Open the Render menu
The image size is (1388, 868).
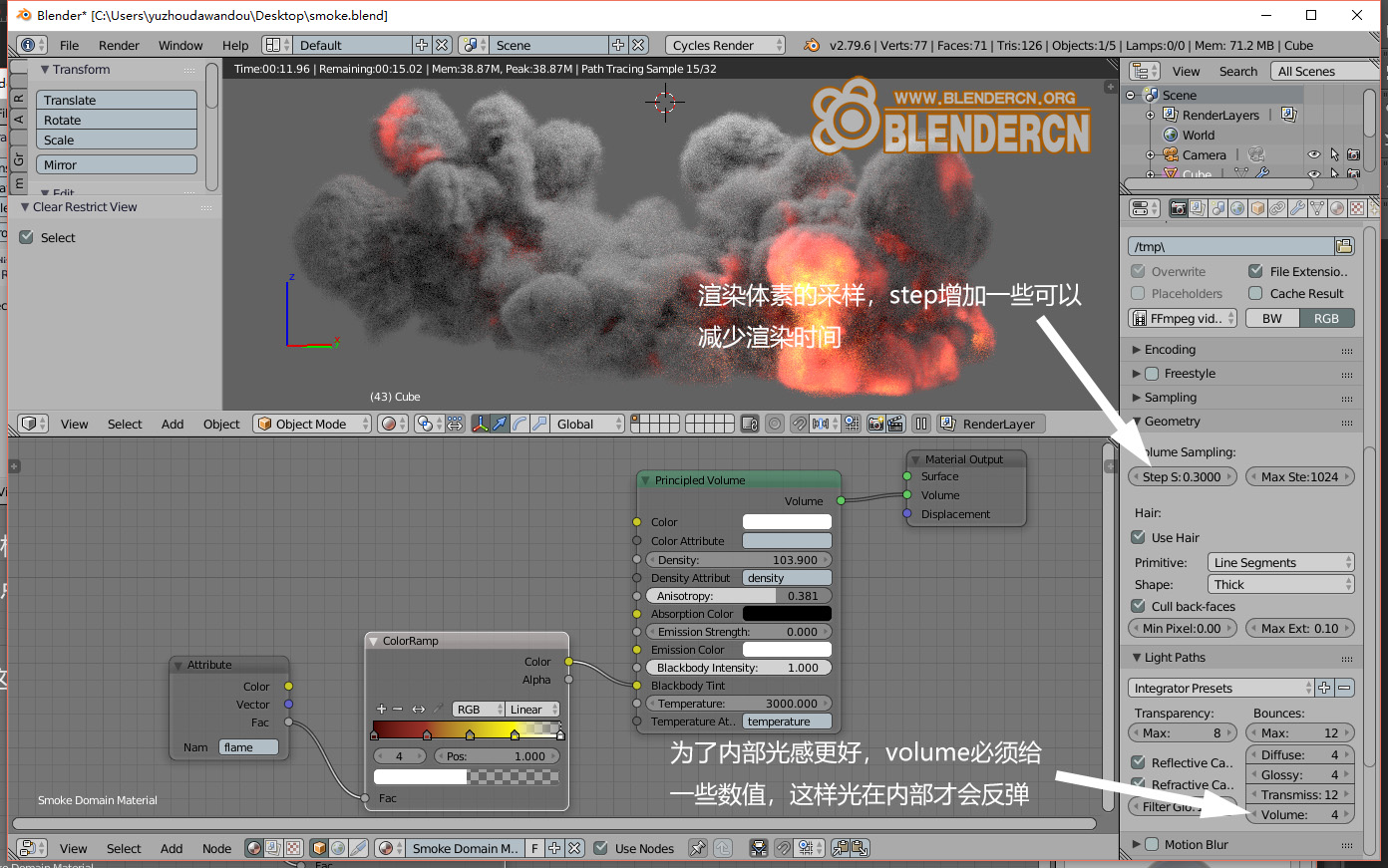119,45
